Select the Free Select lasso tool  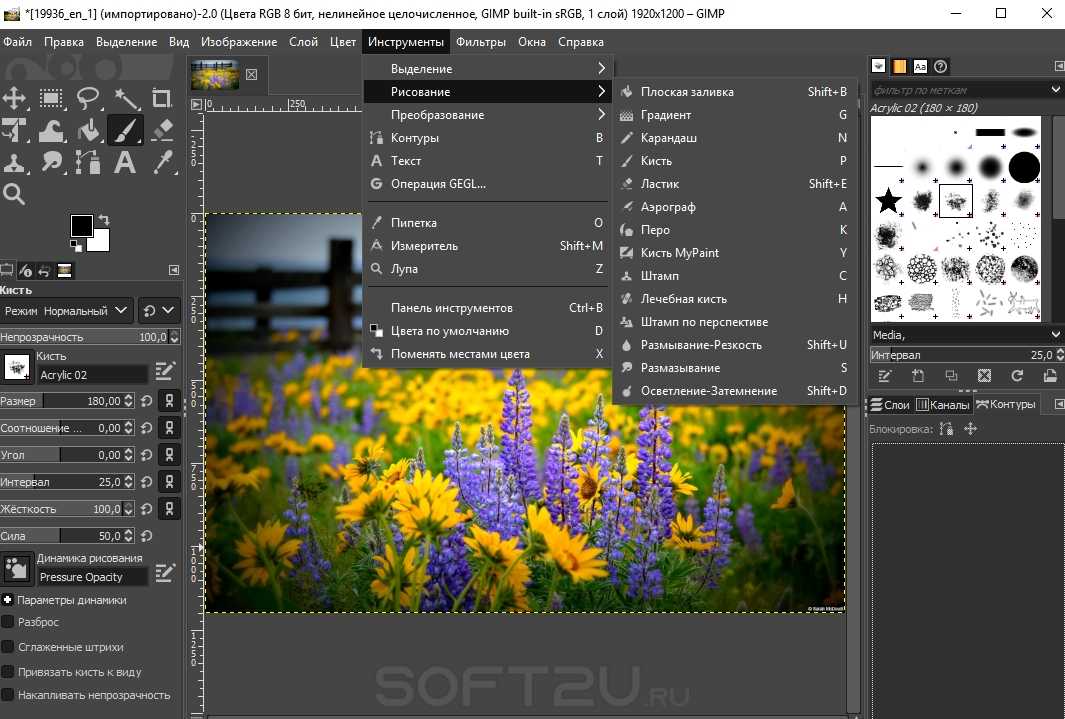coord(88,98)
